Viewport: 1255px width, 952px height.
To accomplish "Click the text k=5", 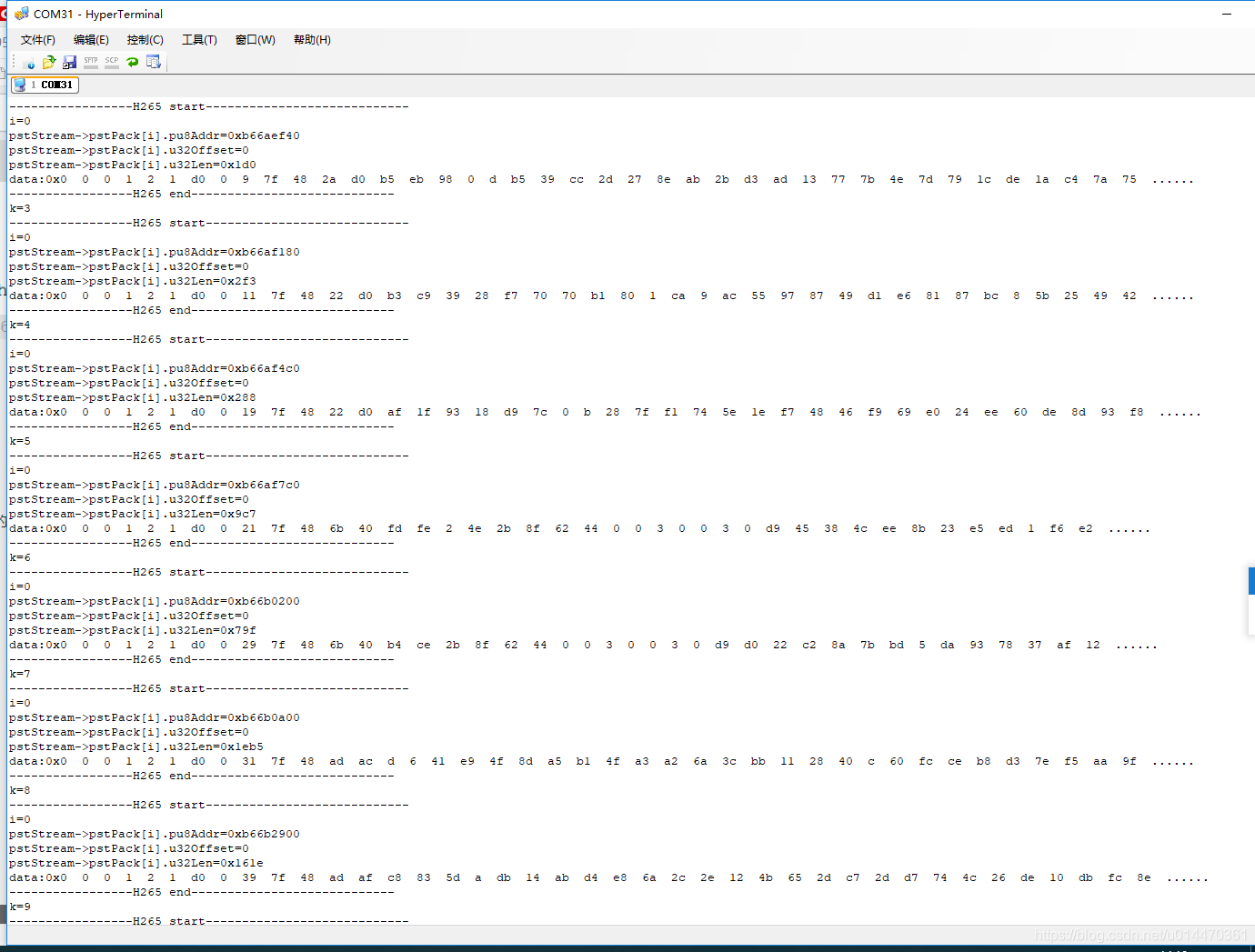I will tap(20, 441).
